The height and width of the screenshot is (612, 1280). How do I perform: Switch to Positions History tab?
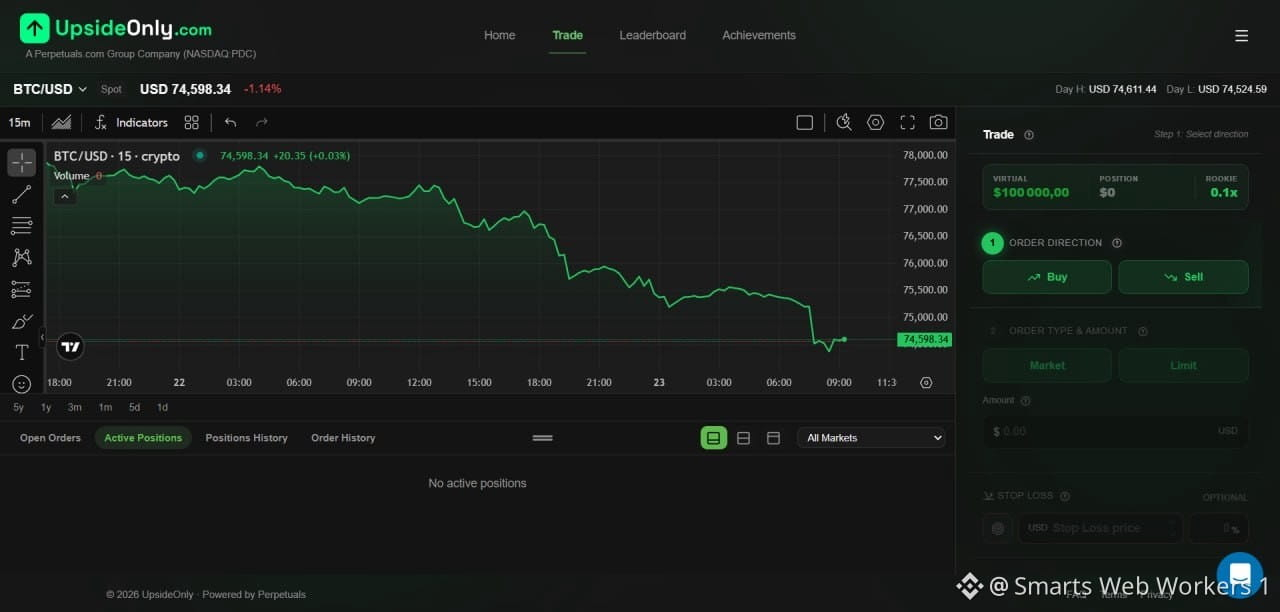point(246,438)
